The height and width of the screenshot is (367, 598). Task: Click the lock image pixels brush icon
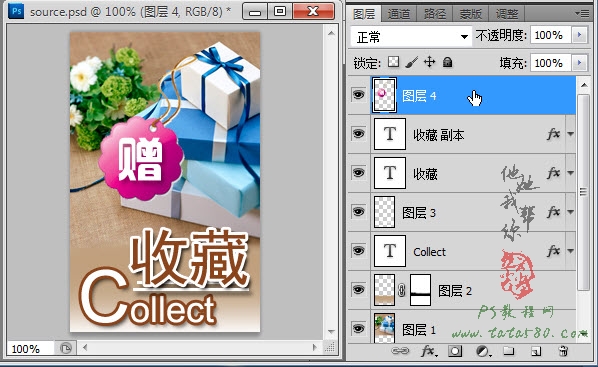[x=412, y=62]
